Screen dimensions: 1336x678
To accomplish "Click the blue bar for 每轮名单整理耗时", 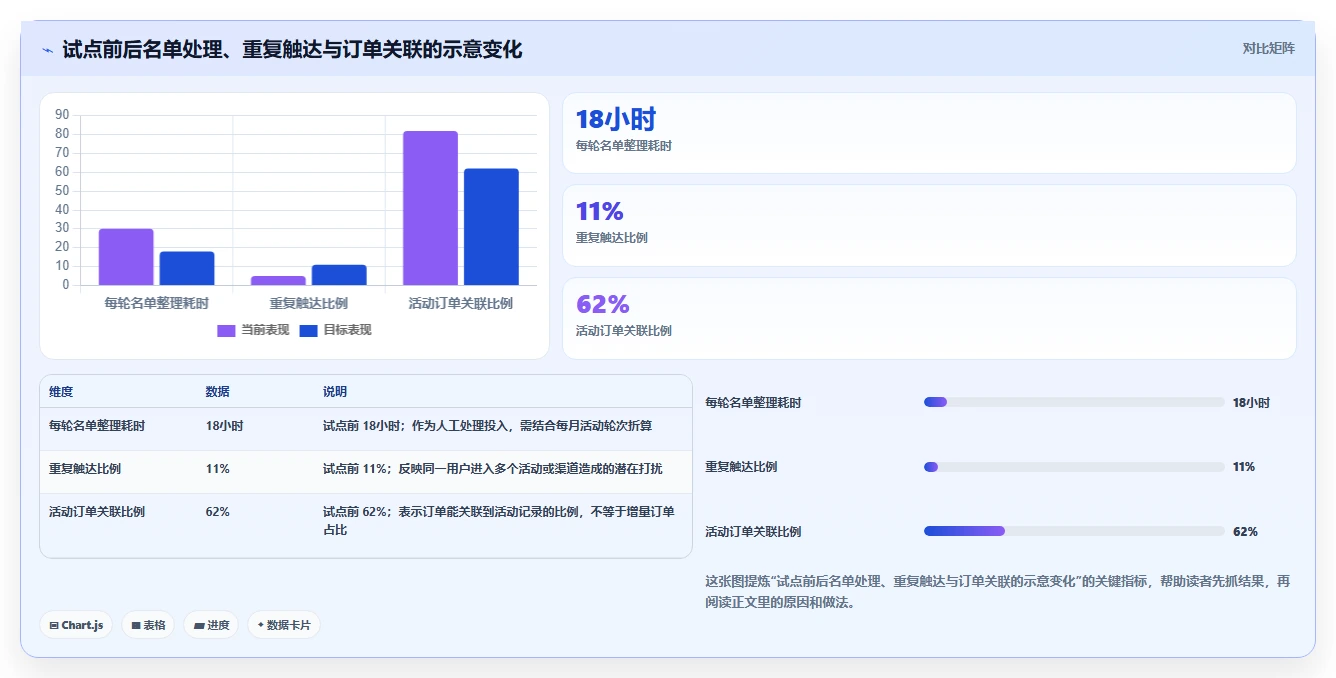I will (187, 268).
